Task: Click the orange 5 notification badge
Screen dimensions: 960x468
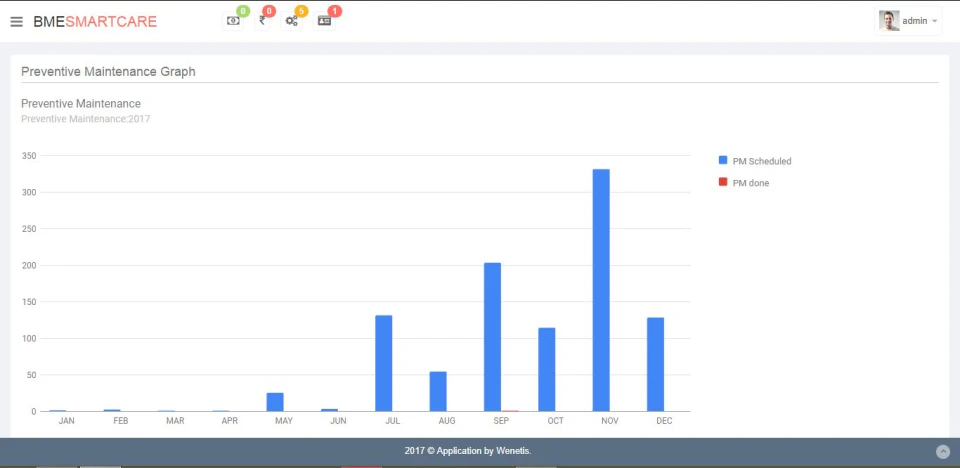Action: 301,11
